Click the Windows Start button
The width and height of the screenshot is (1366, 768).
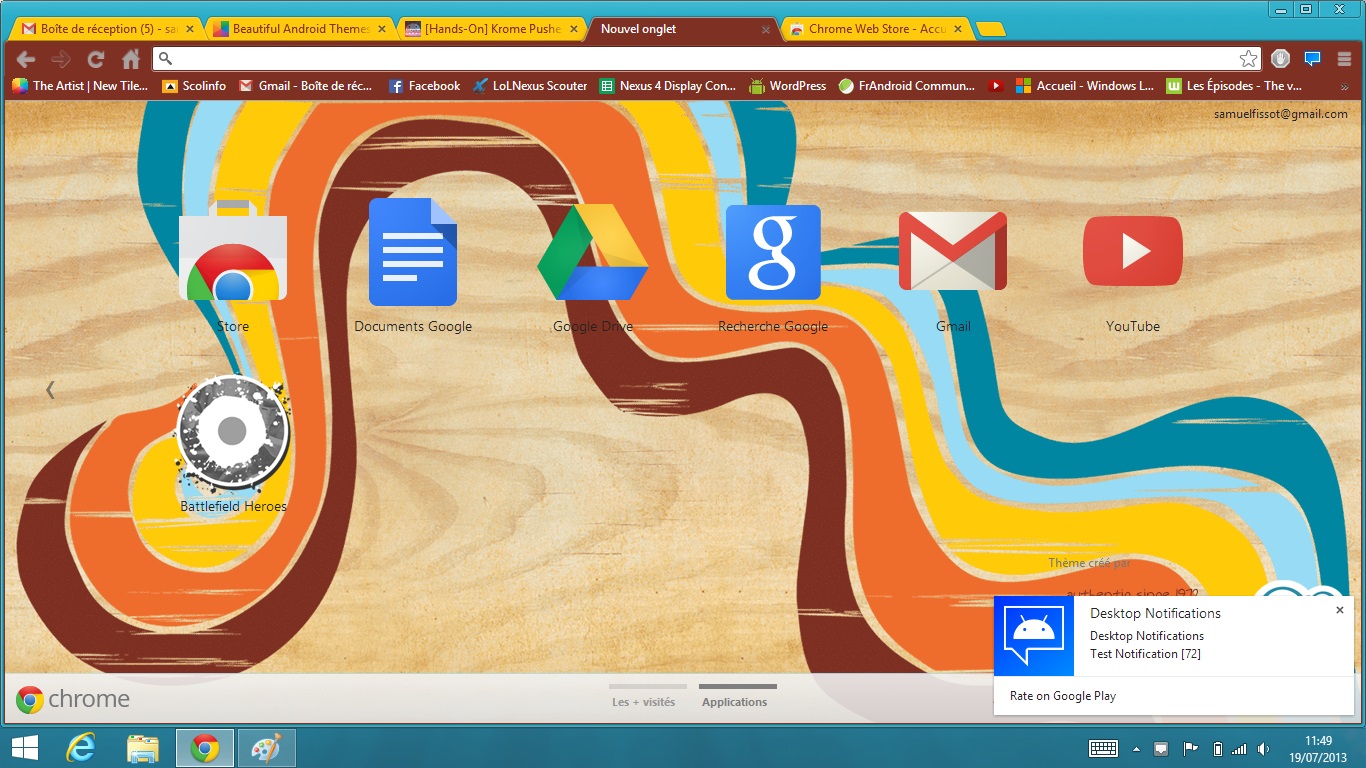pos(24,747)
